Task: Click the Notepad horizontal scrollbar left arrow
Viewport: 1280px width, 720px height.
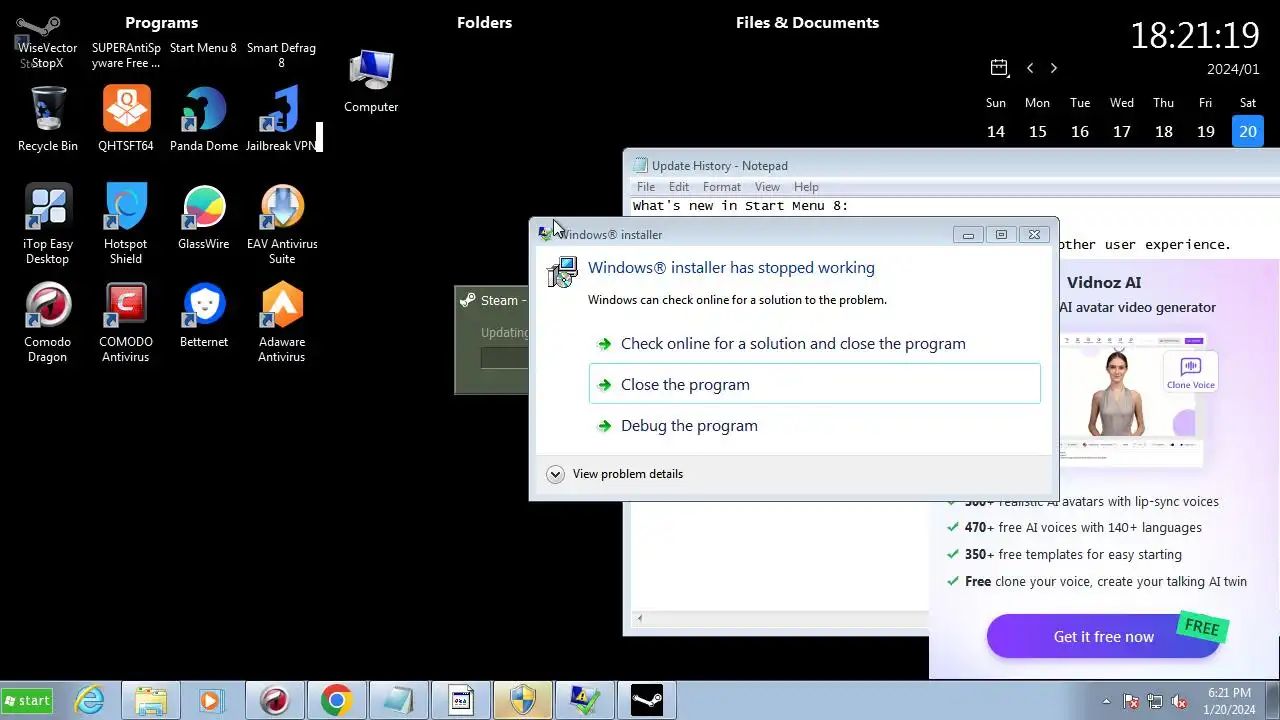Action: (x=640, y=618)
